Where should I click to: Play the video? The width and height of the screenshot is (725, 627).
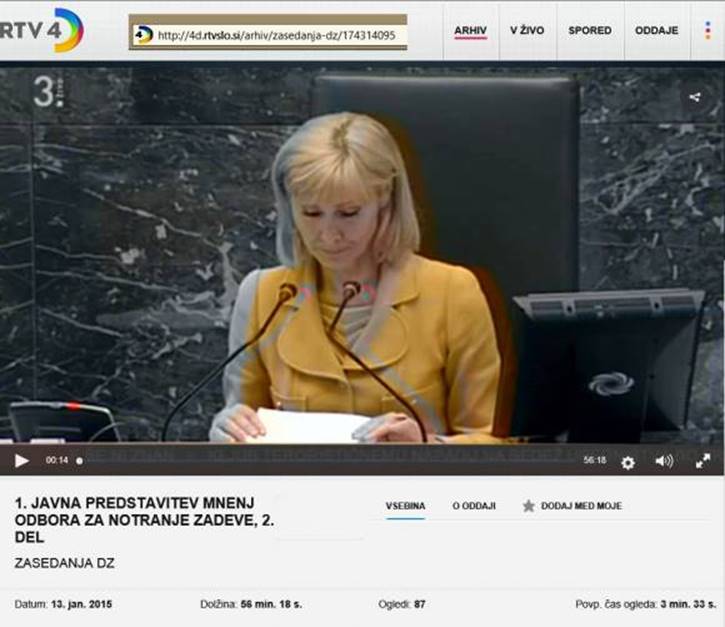click(21, 461)
